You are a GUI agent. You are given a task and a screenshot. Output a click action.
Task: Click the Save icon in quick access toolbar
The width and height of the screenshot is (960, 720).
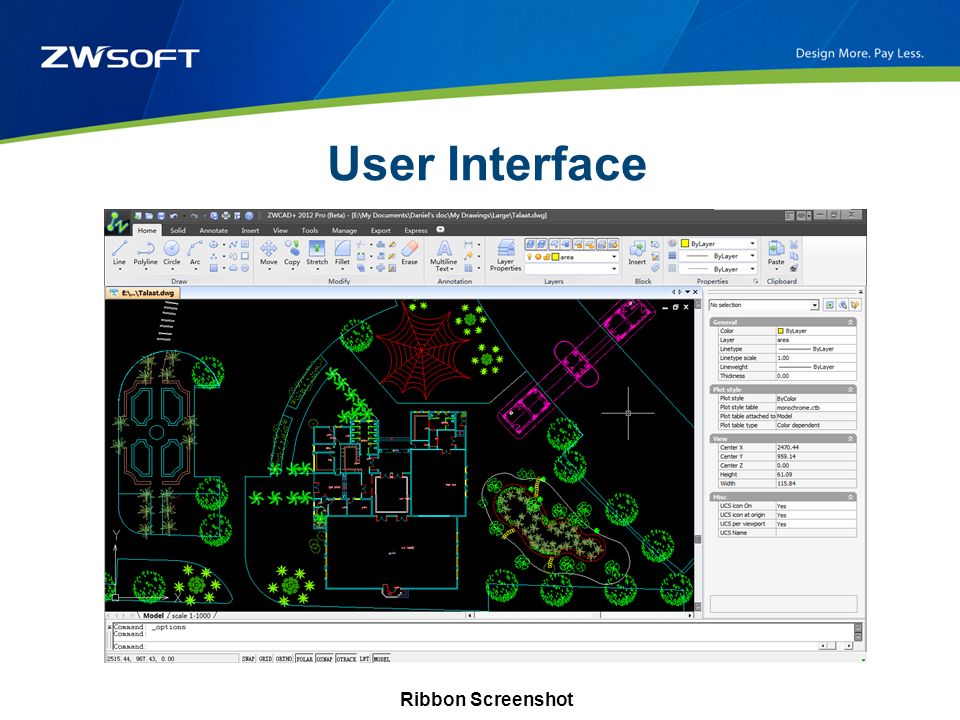(x=162, y=216)
